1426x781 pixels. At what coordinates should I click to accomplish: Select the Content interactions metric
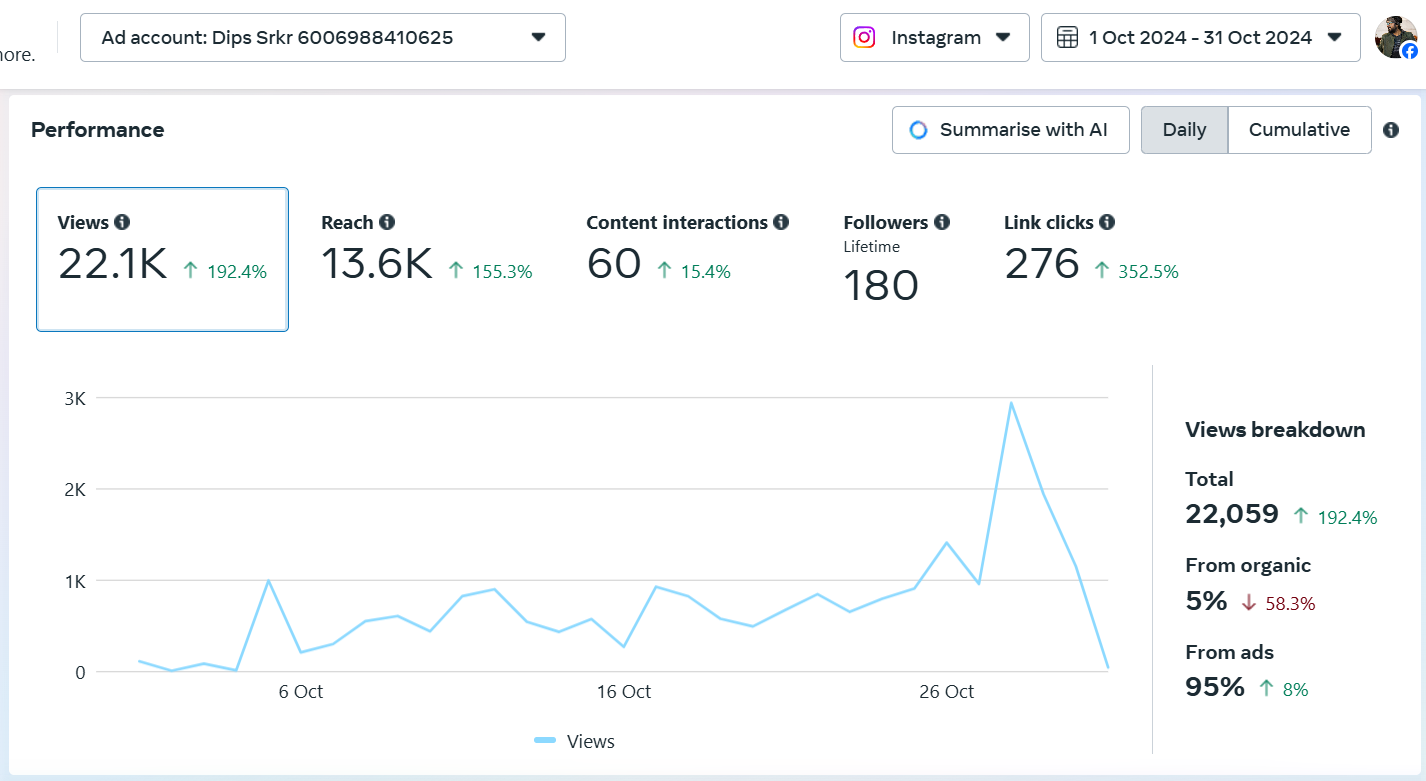coord(687,250)
